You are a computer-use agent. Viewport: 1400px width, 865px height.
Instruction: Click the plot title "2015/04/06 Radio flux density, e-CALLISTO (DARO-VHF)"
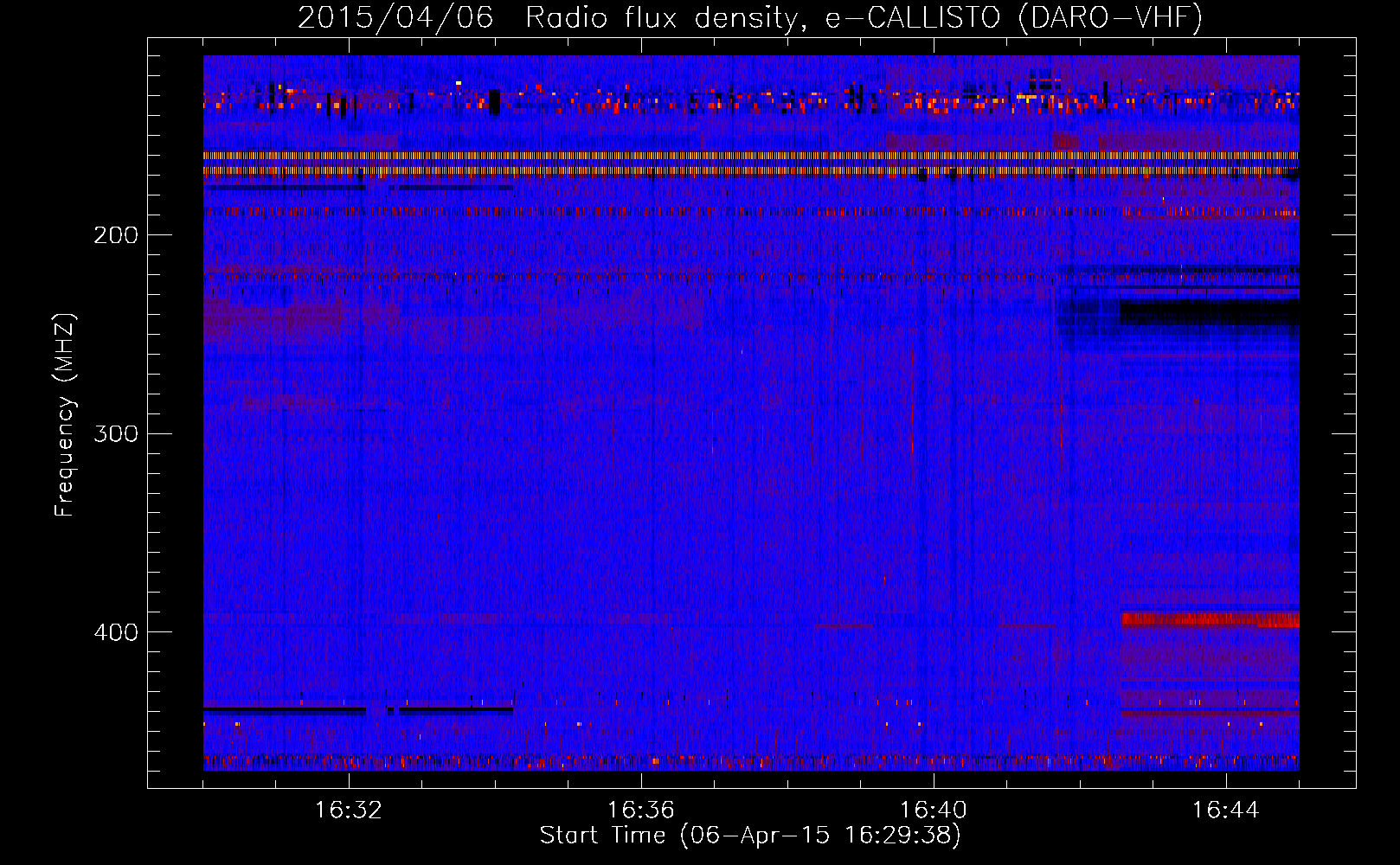(750, 17)
